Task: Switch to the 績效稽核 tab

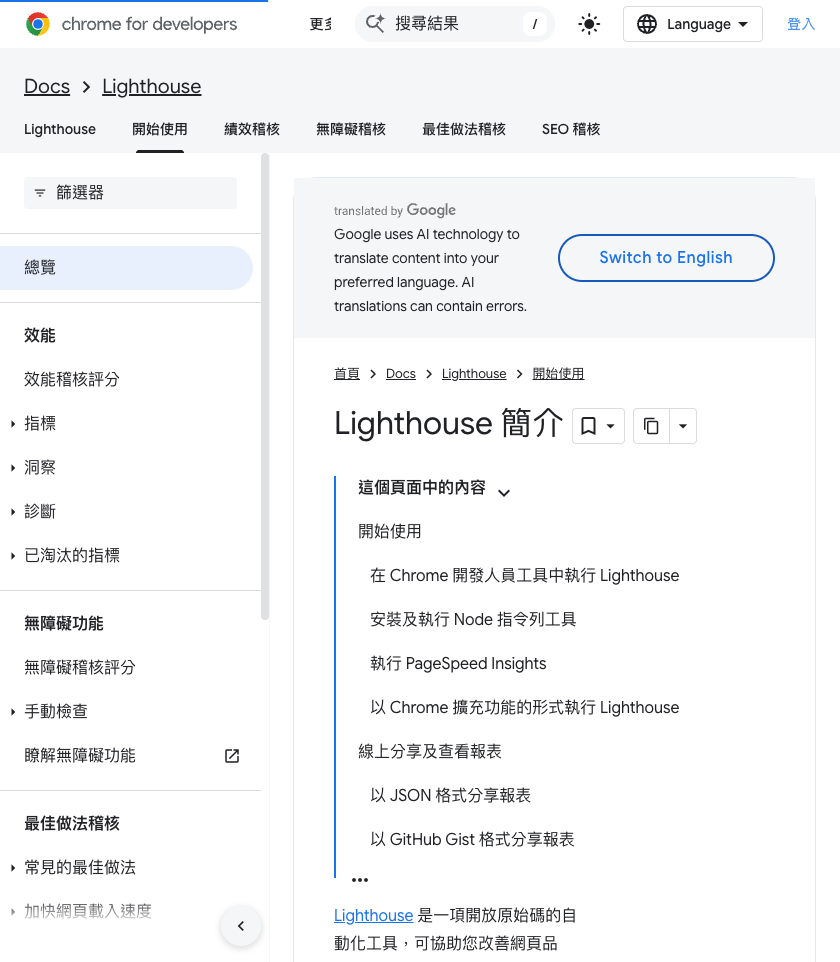Action: click(x=252, y=129)
